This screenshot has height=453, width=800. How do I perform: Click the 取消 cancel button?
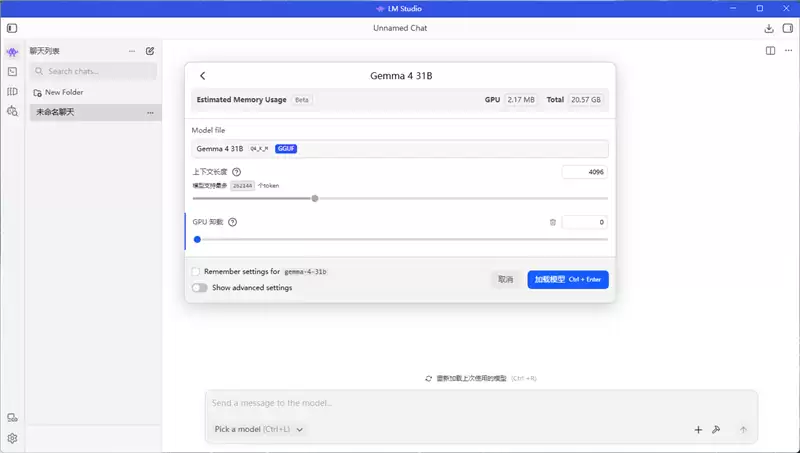click(505, 280)
